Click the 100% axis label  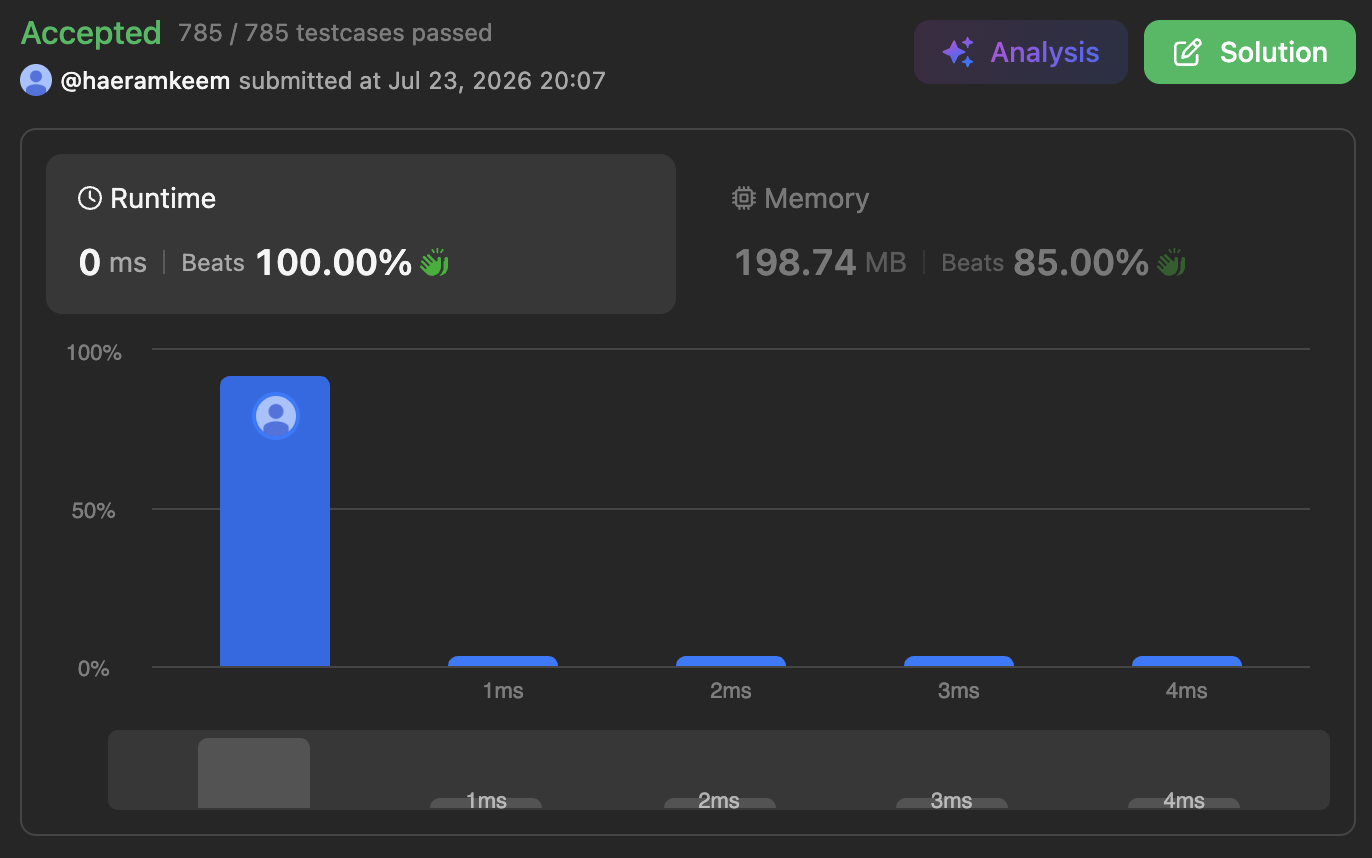click(93, 353)
